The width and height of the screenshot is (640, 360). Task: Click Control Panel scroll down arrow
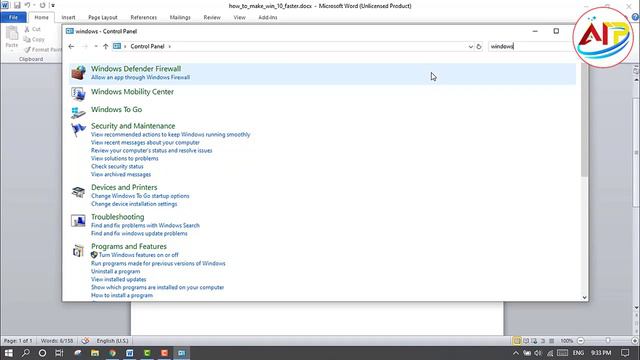click(584, 298)
